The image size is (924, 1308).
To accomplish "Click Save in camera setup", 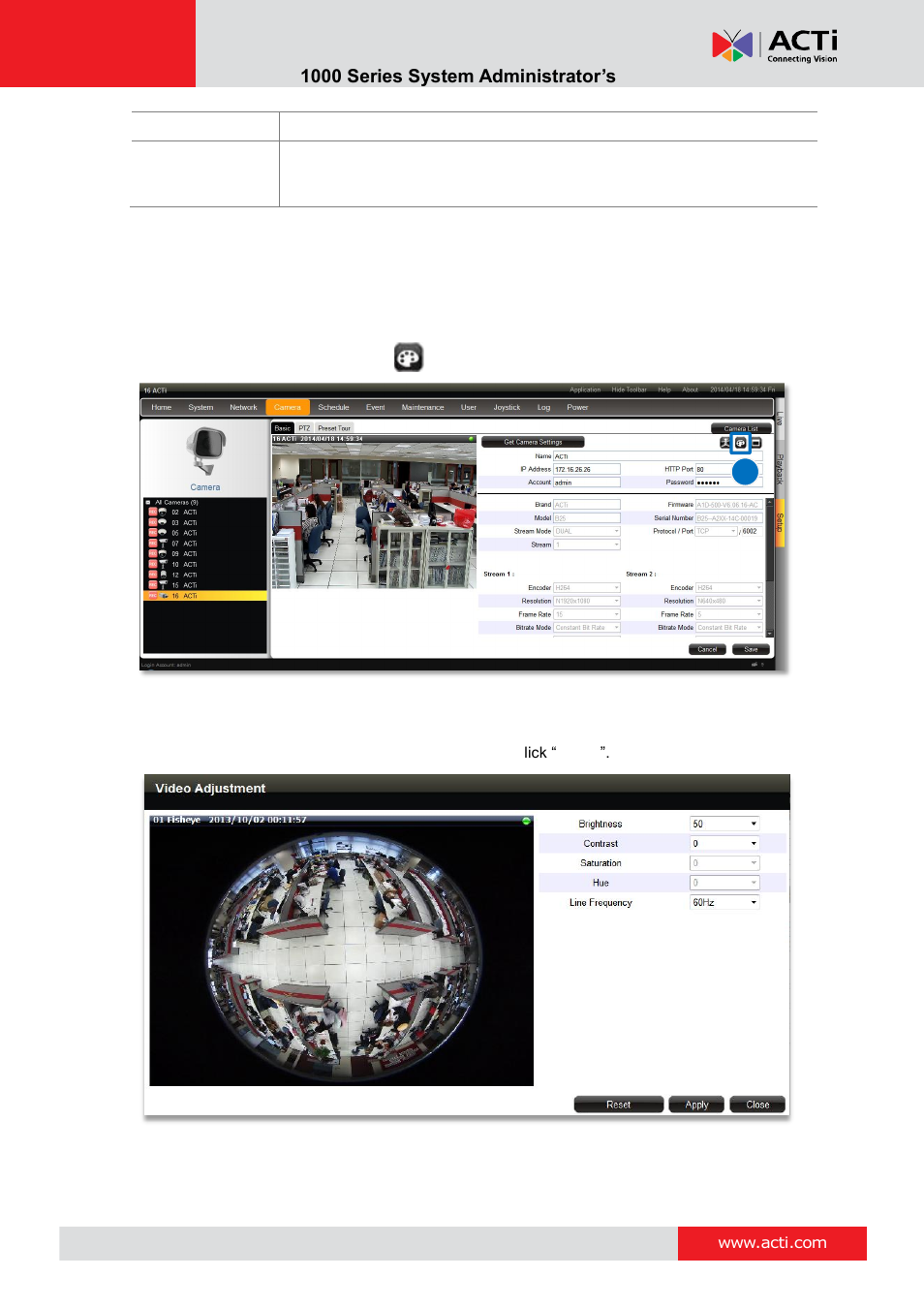I will click(x=752, y=650).
